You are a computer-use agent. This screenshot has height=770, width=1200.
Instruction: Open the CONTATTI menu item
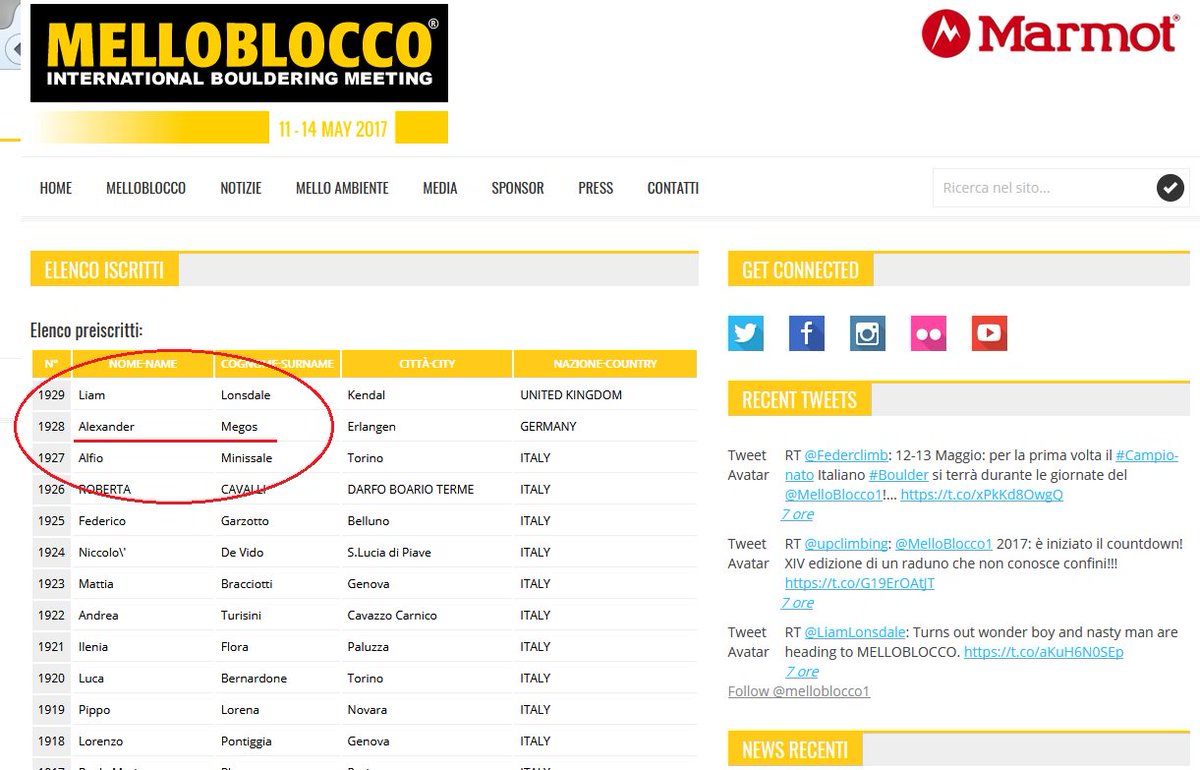(673, 188)
